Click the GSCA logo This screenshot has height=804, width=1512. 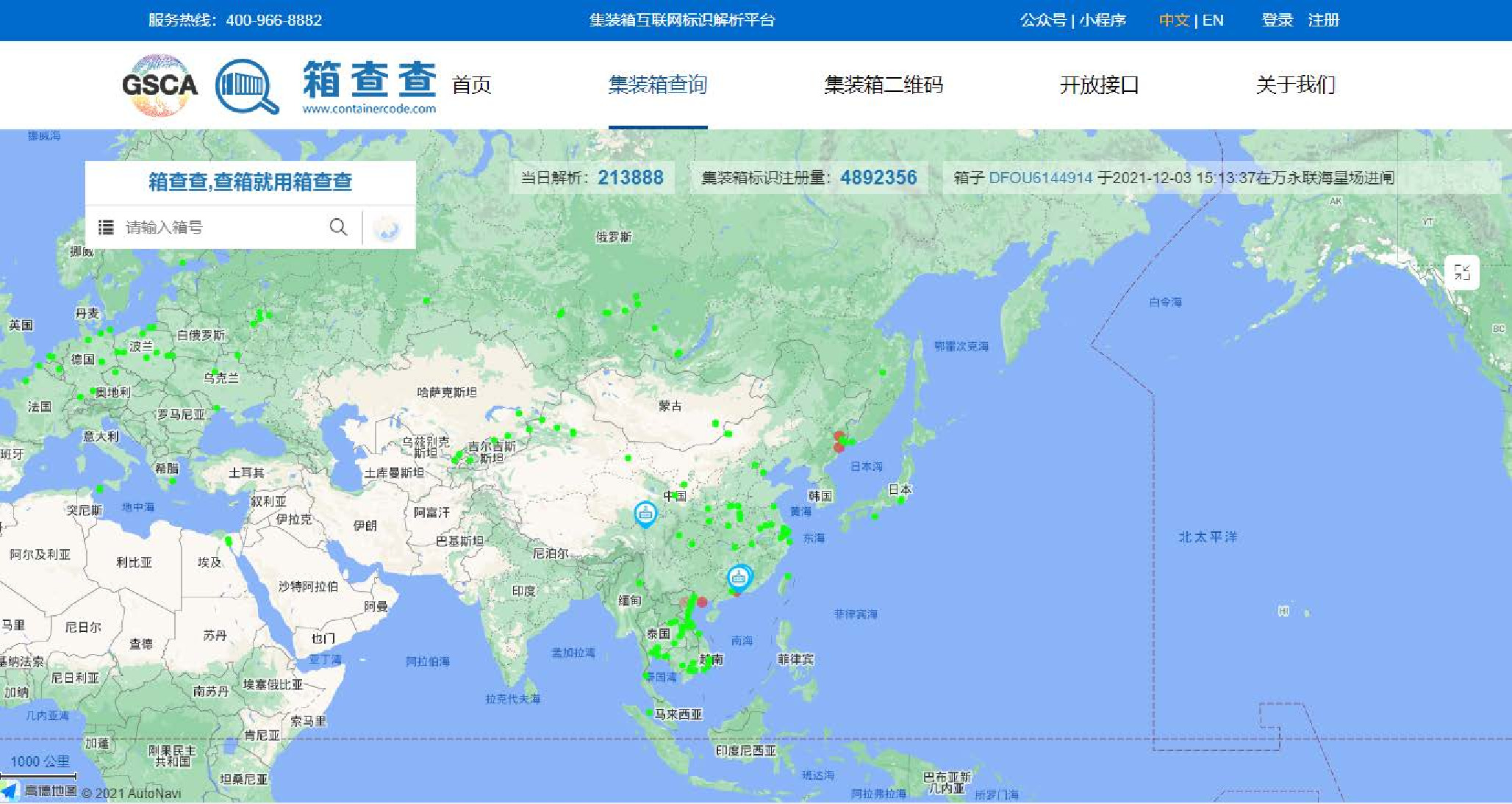160,85
